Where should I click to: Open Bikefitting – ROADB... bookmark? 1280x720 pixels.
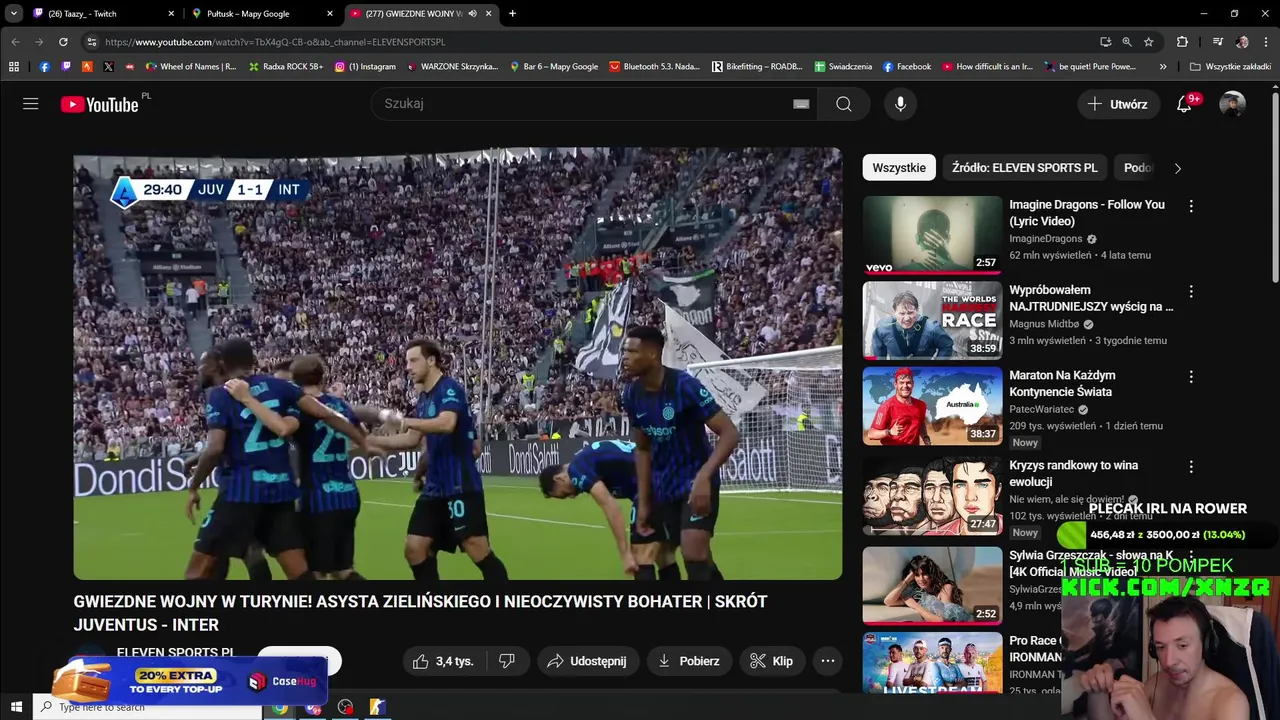(x=757, y=67)
